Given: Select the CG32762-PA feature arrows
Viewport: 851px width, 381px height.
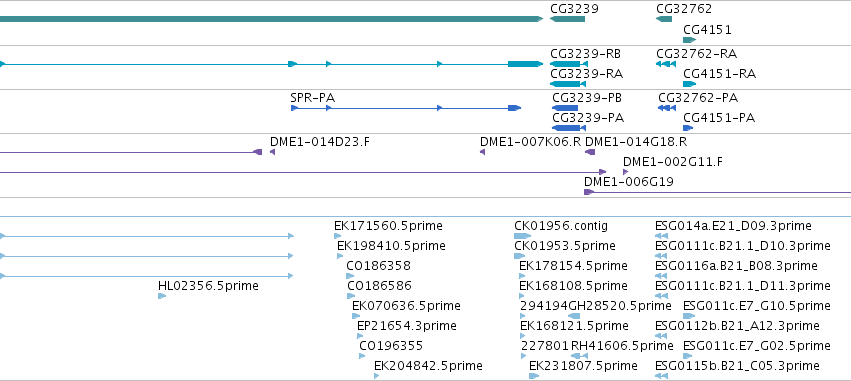Looking at the screenshot, I should pyautogui.click(x=667, y=108).
